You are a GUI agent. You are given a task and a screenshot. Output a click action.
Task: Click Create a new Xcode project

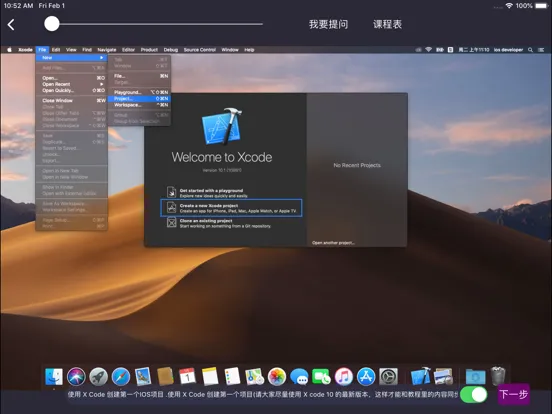pos(231,208)
